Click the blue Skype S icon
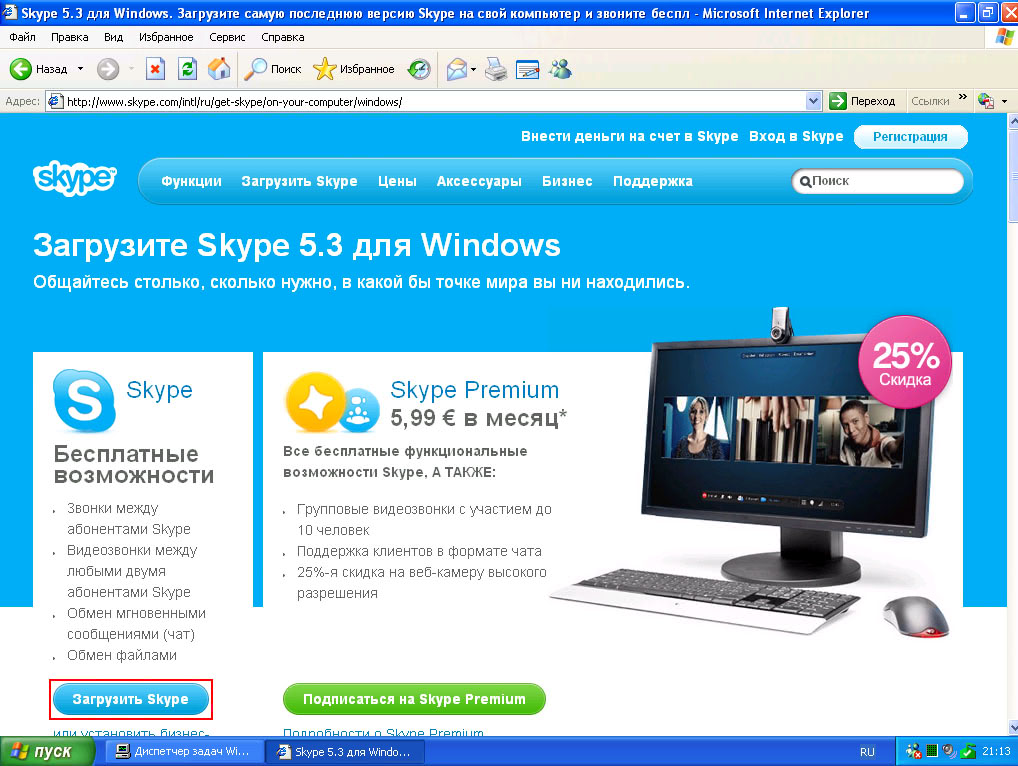Screen dimensions: 1018x766 [84, 401]
